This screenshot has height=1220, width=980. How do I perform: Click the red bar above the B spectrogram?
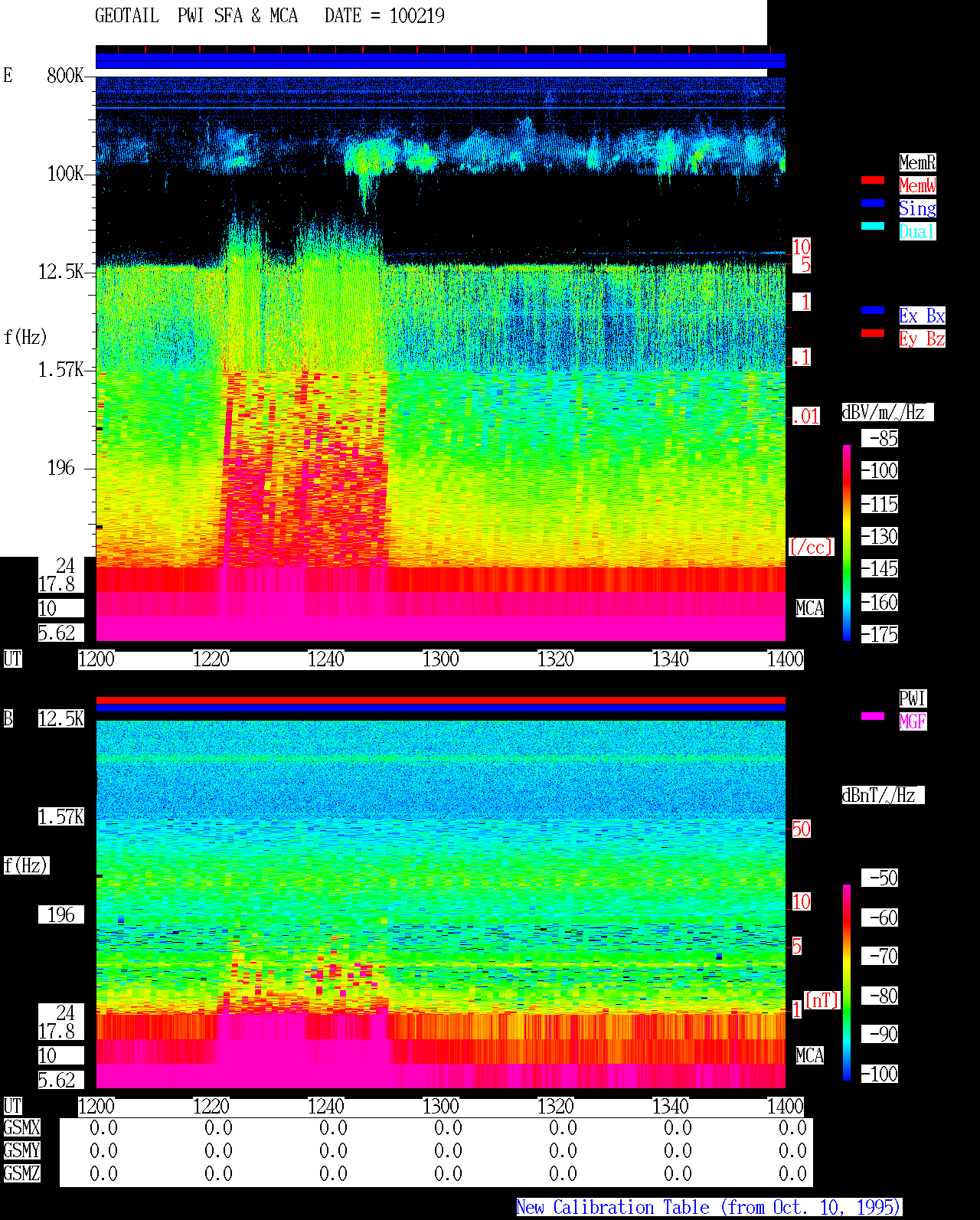point(440,700)
